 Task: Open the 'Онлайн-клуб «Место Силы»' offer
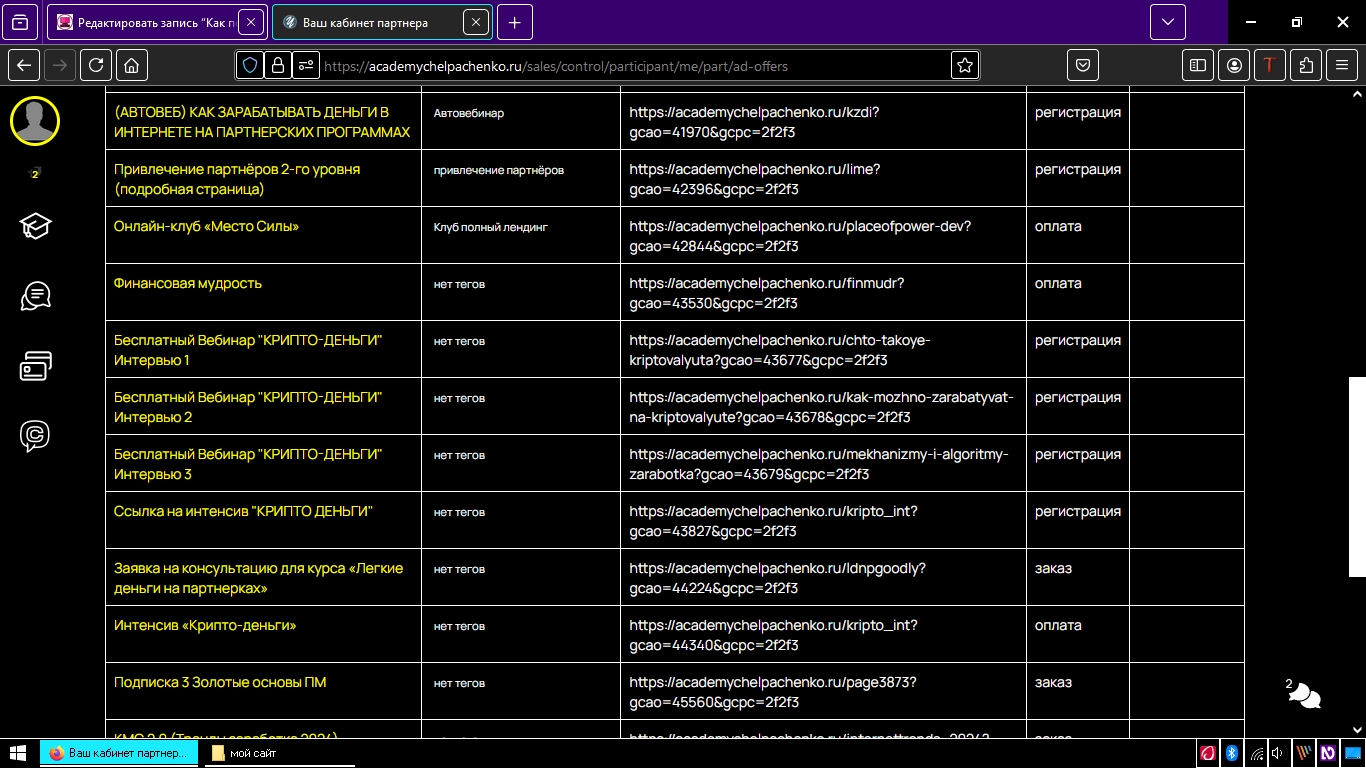[207, 226]
